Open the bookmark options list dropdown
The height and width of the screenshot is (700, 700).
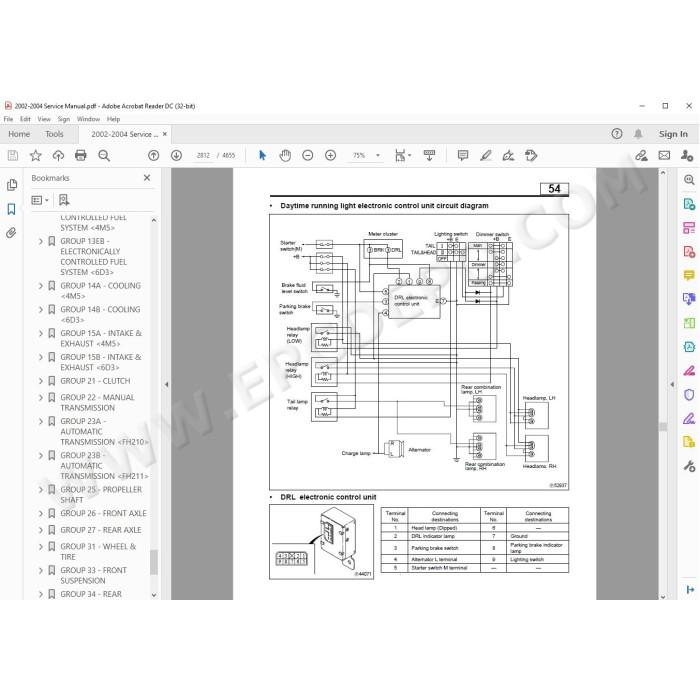tap(40, 200)
